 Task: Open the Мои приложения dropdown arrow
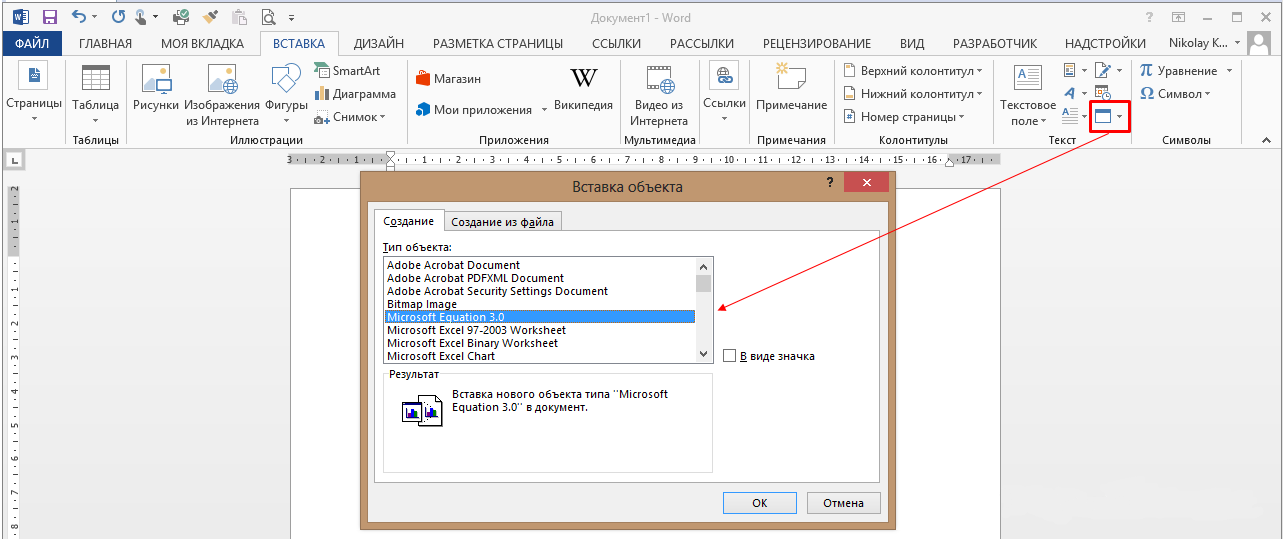(x=545, y=110)
